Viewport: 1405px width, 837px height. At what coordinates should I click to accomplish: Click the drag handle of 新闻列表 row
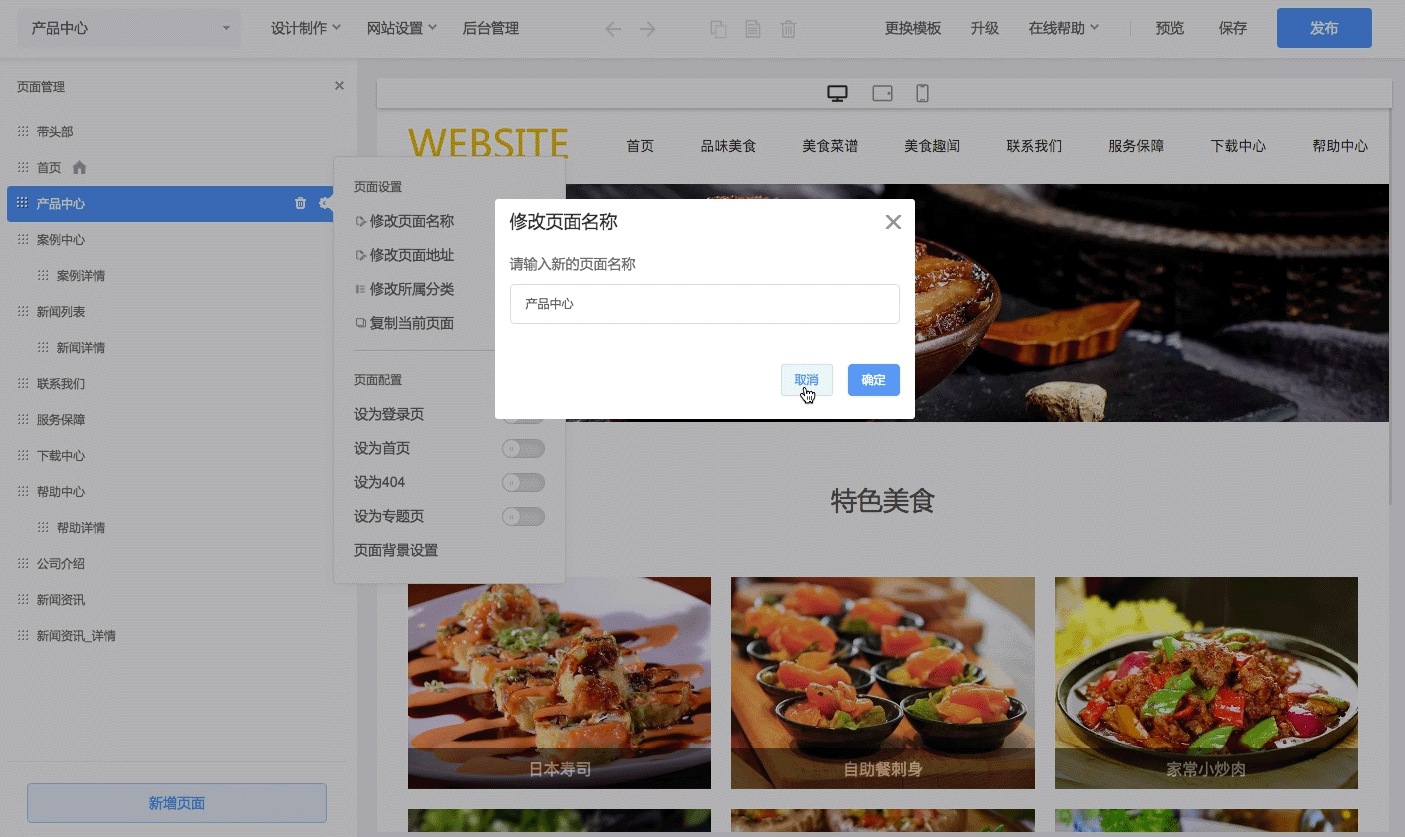coord(23,311)
